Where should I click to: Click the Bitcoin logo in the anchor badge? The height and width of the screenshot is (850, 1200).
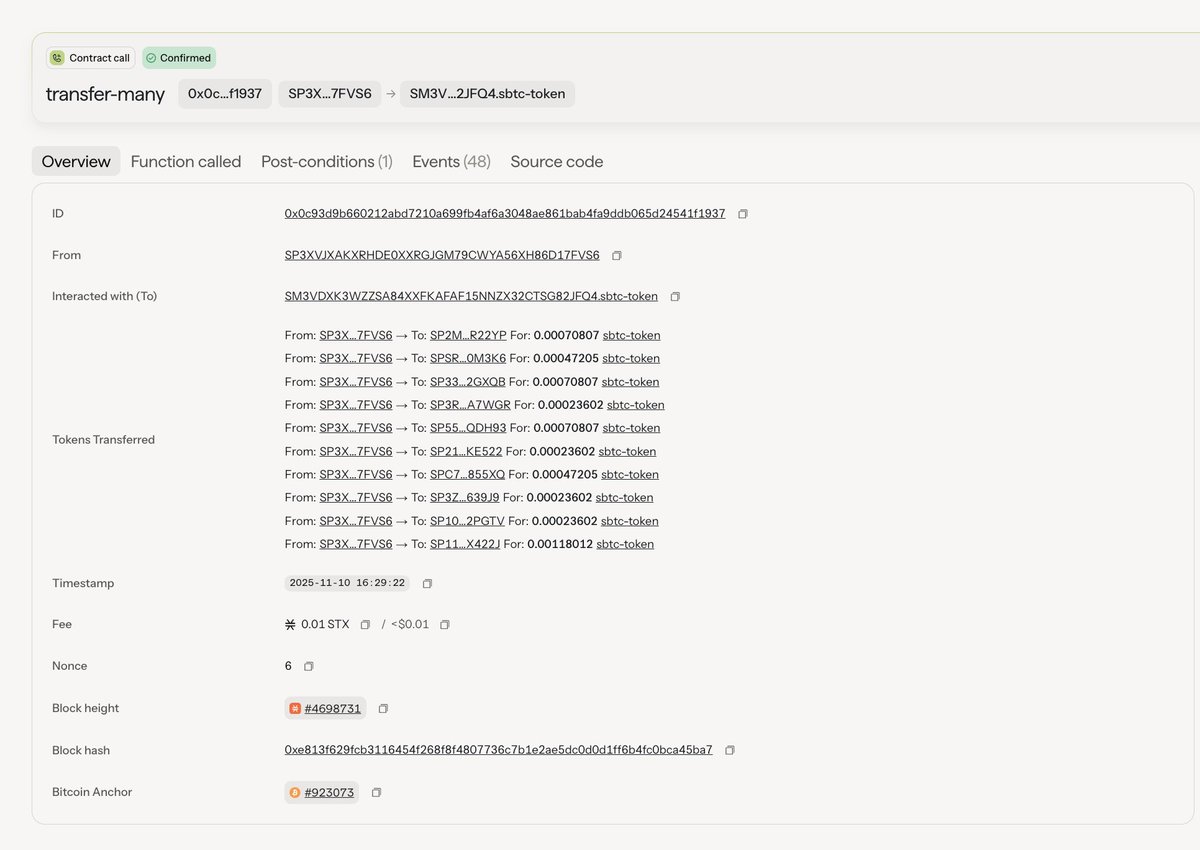pos(293,792)
